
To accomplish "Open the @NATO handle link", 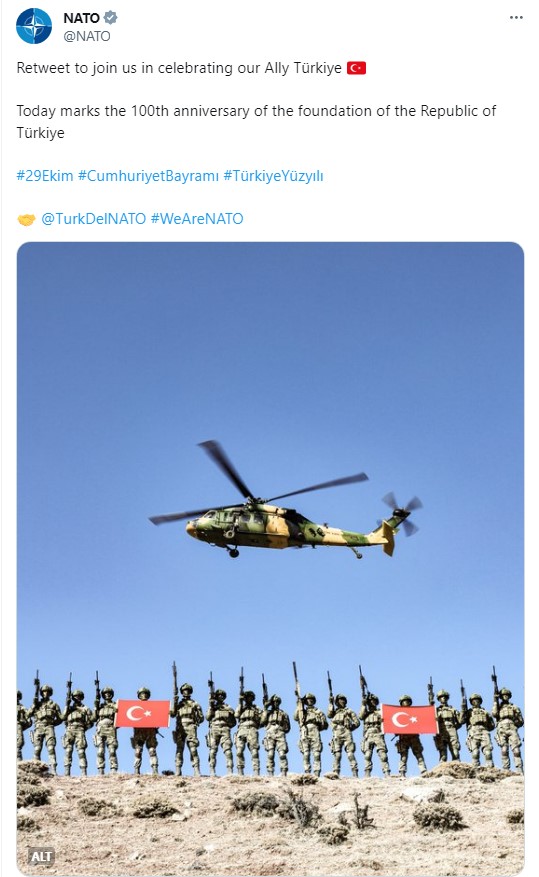I will (87, 36).
